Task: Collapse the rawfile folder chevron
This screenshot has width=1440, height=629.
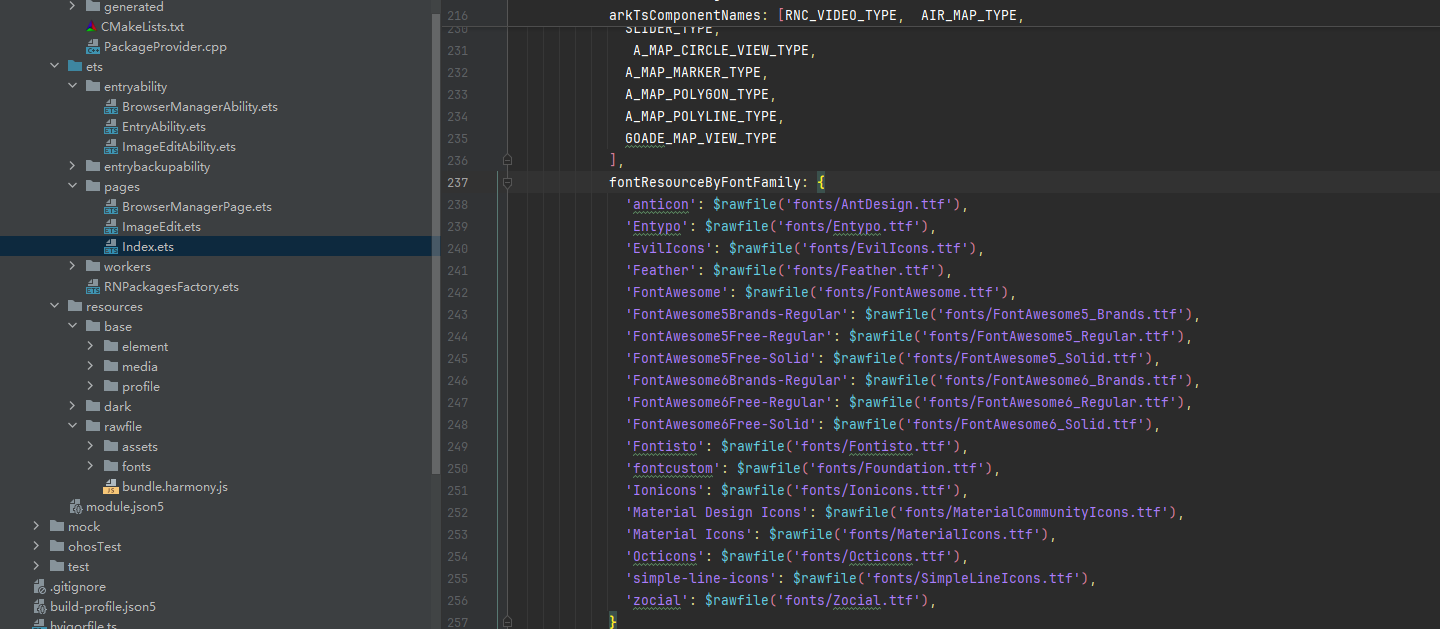Action: coord(72,427)
